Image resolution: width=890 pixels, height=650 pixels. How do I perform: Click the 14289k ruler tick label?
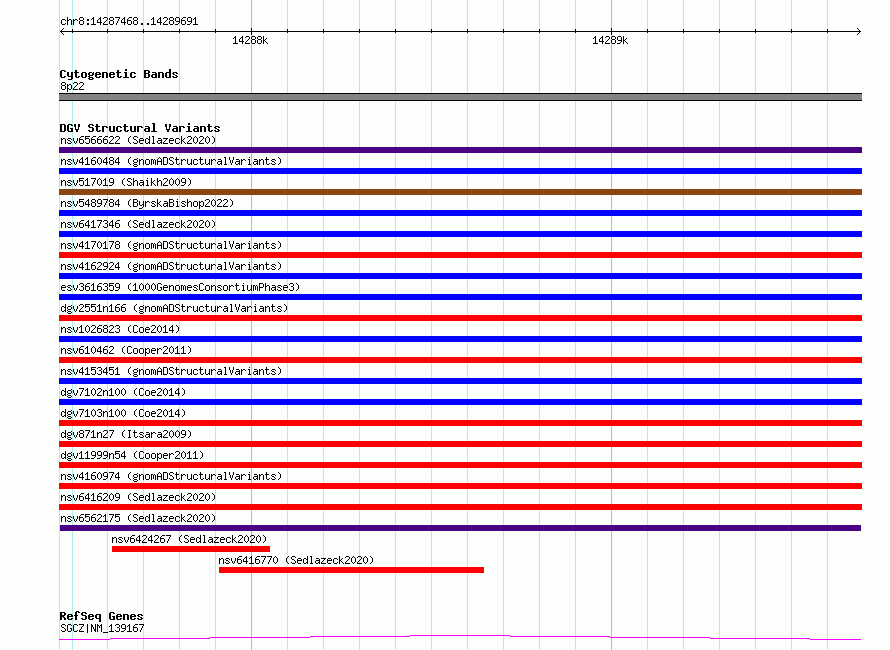[x=610, y=40]
